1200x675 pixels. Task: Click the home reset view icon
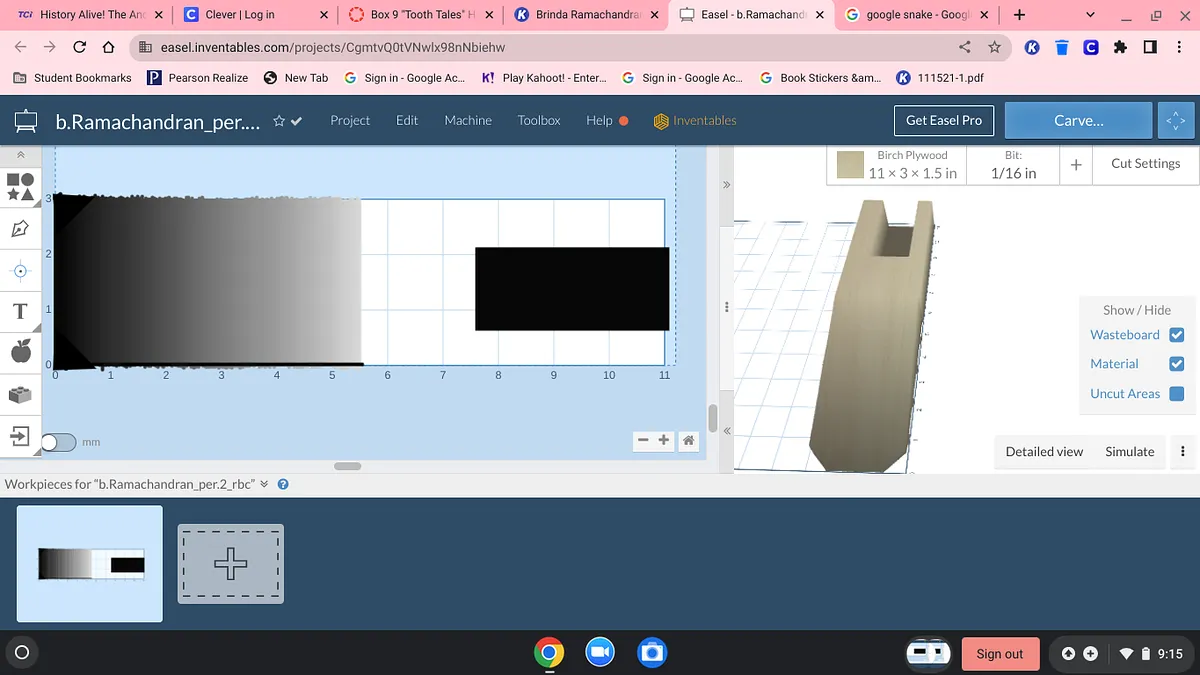click(x=688, y=440)
